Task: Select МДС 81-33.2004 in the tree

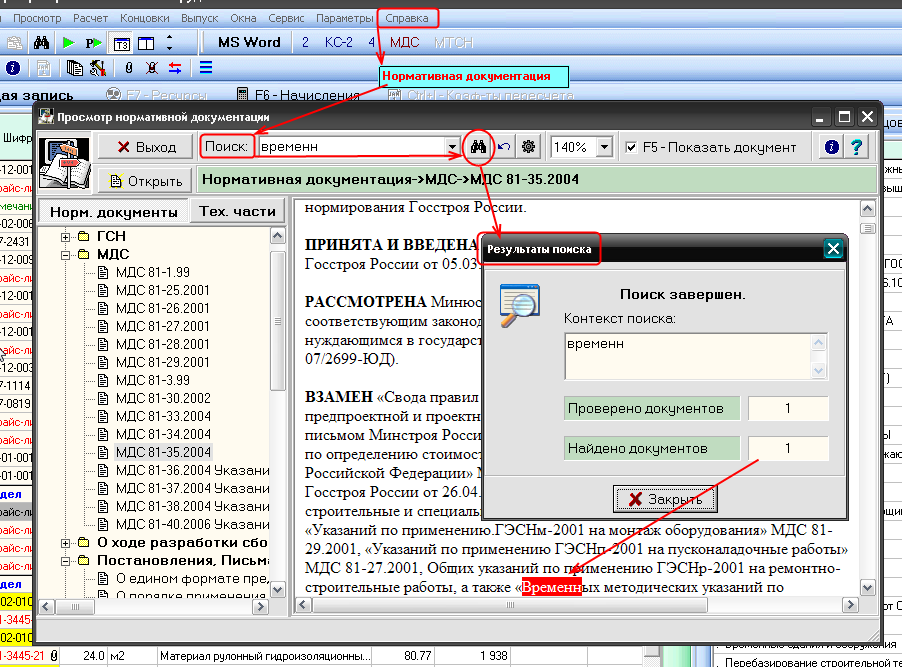Action: coord(163,416)
